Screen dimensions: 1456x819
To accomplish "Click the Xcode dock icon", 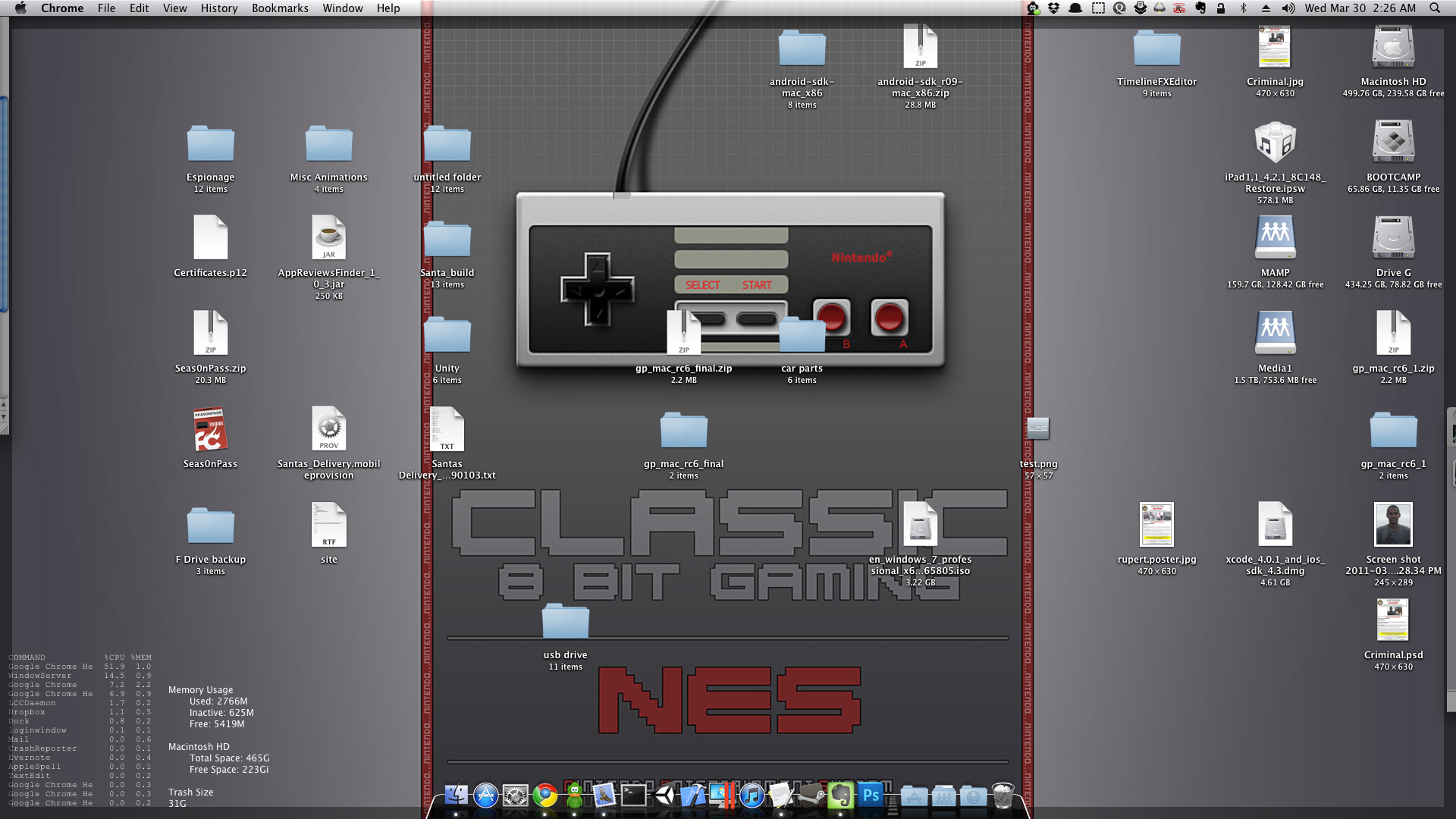I will pyautogui.click(x=693, y=795).
